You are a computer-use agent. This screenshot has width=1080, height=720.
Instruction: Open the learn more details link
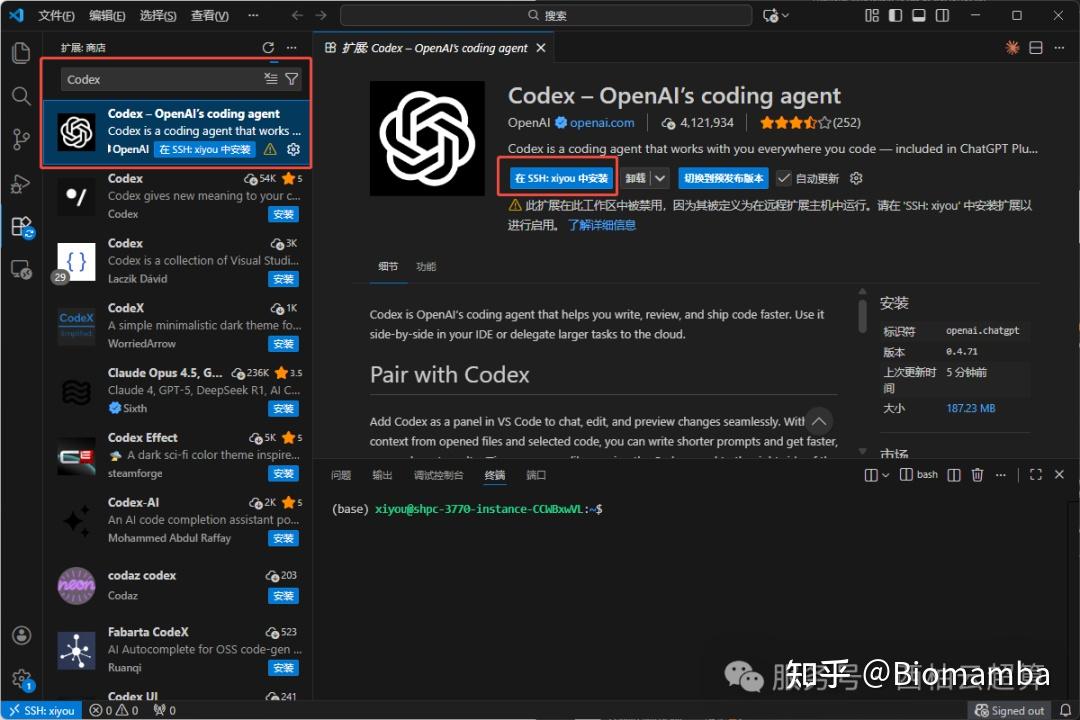click(601, 225)
